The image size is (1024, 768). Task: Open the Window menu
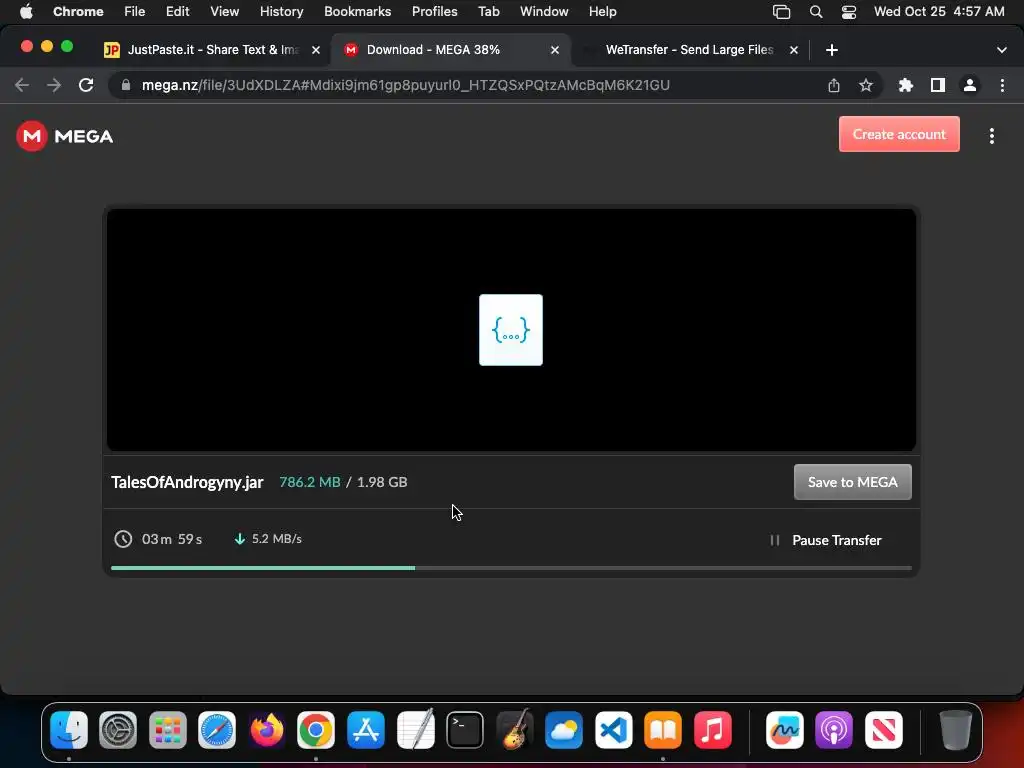[544, 11]
